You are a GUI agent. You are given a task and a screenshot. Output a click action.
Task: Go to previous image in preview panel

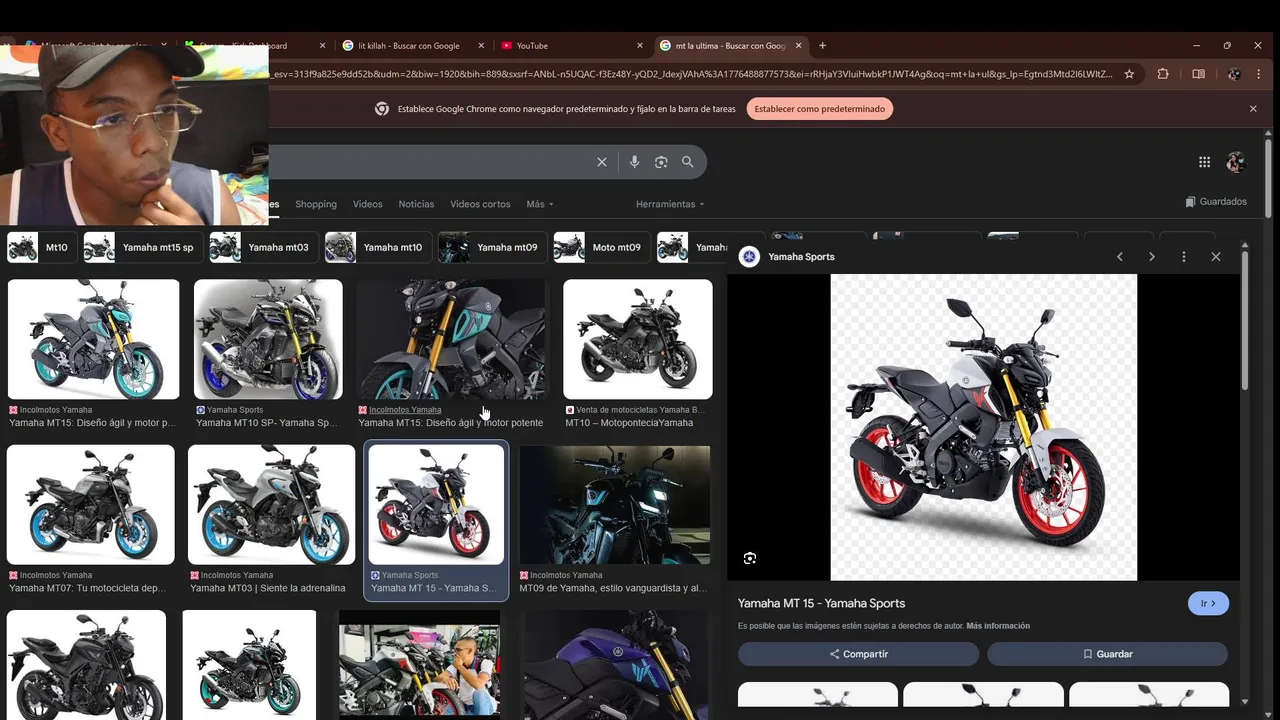tap(1120, 257)
